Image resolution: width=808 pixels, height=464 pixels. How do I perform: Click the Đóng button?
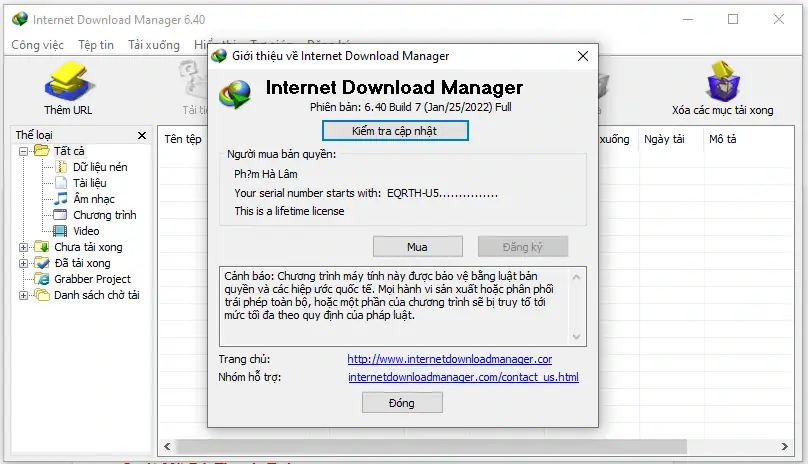402,403
